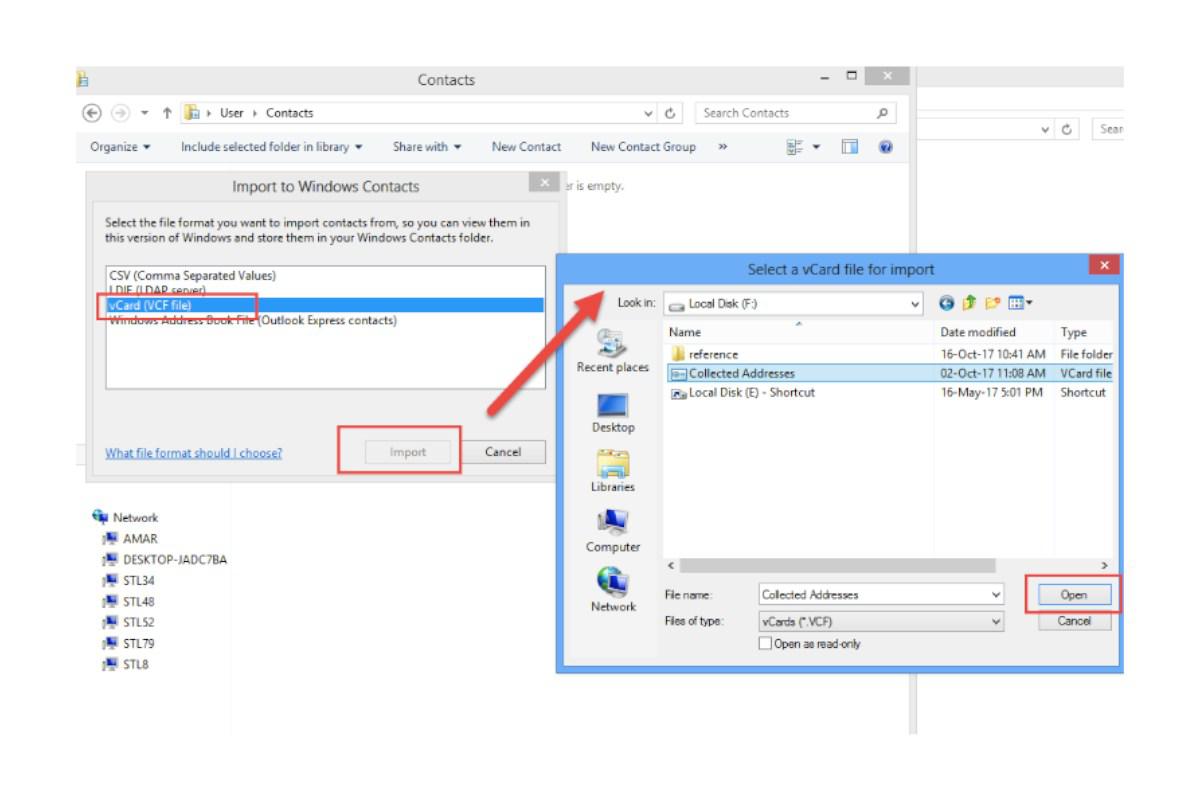Click the Contacts window help icon
This screenshot has height=800, width=1200.
(885, 147)
